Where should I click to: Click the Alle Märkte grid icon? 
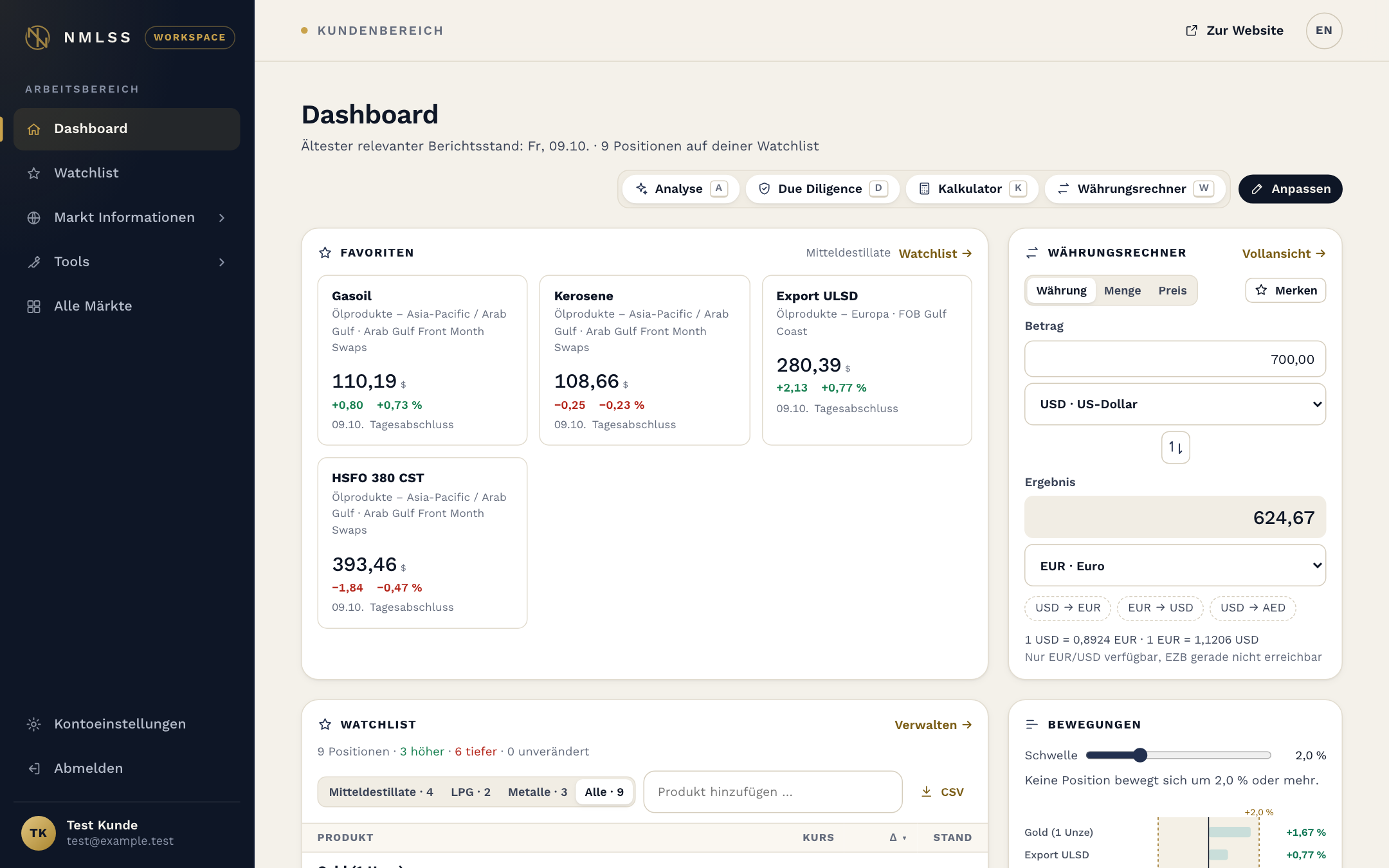click(x=34, y=307)
